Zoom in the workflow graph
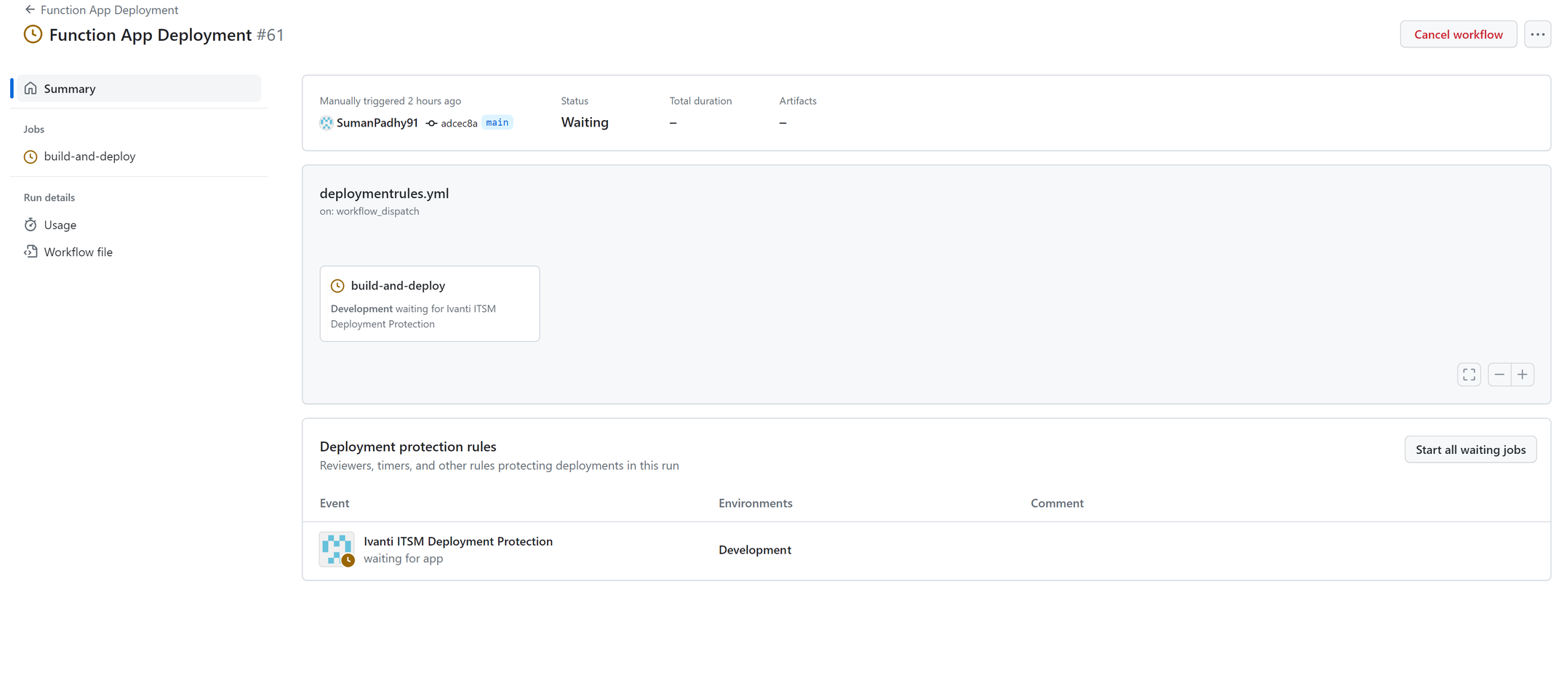This screenshot has width=1568, height=694. click(1522, 375)
